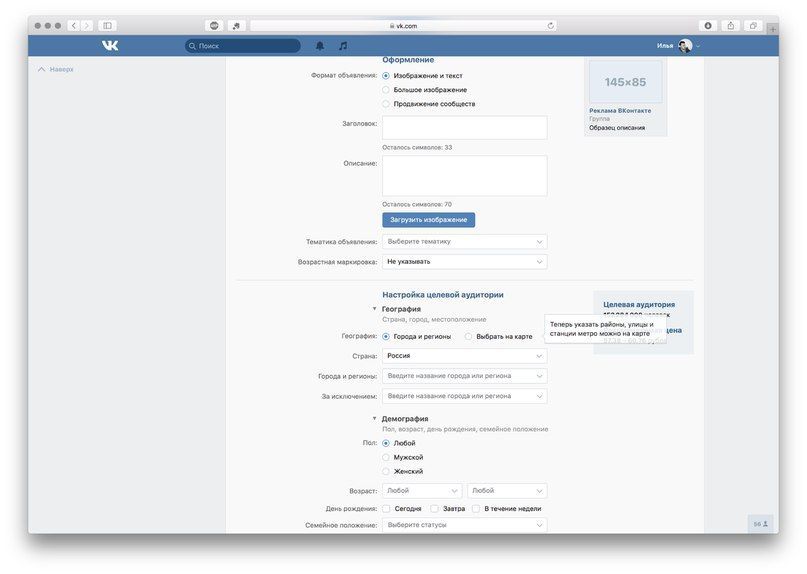Open the VK logo home link
807x574 pixels.
pyautogui.click(x=110, y=46)
